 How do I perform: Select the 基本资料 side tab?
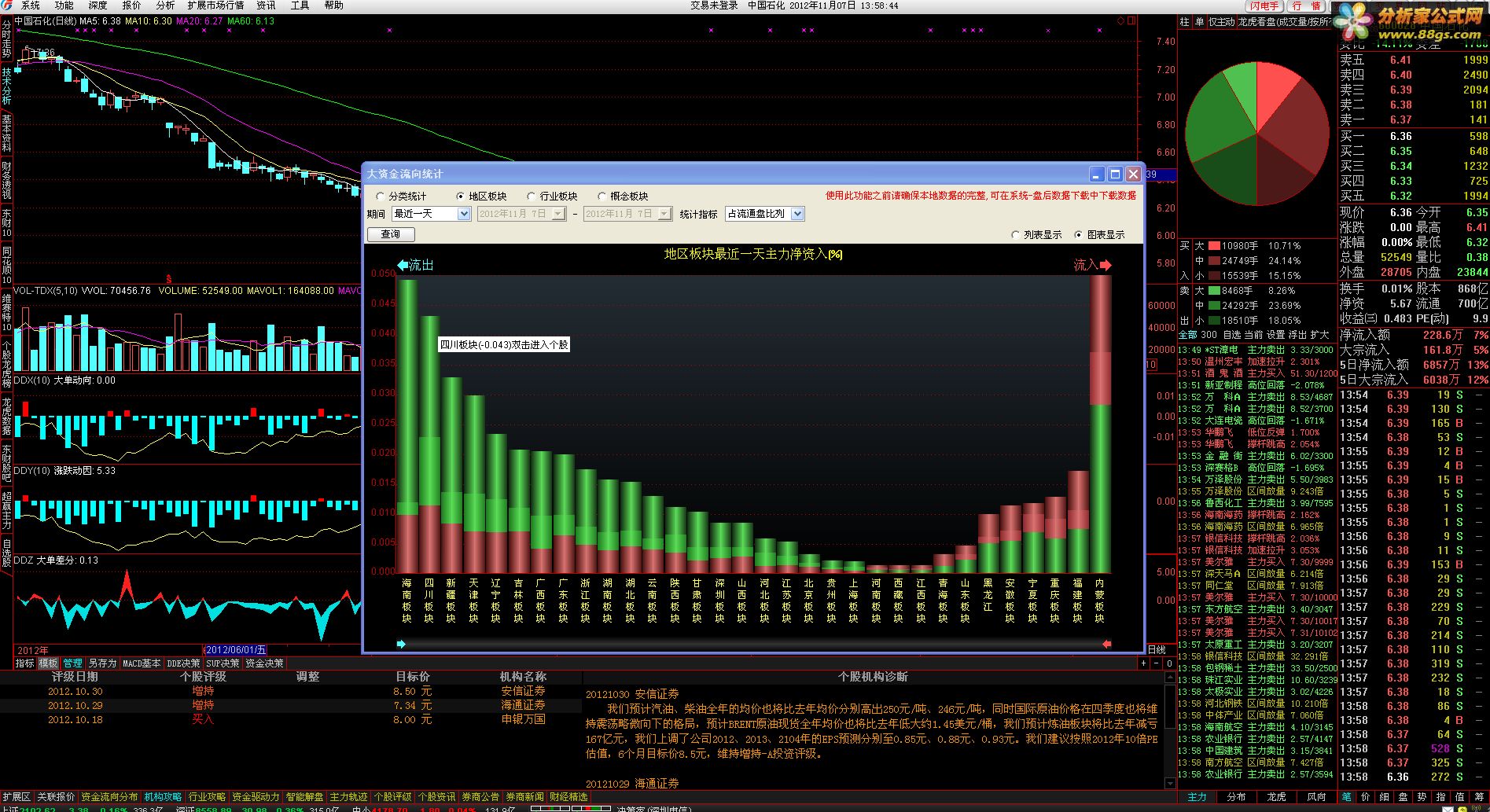point(6,134)
